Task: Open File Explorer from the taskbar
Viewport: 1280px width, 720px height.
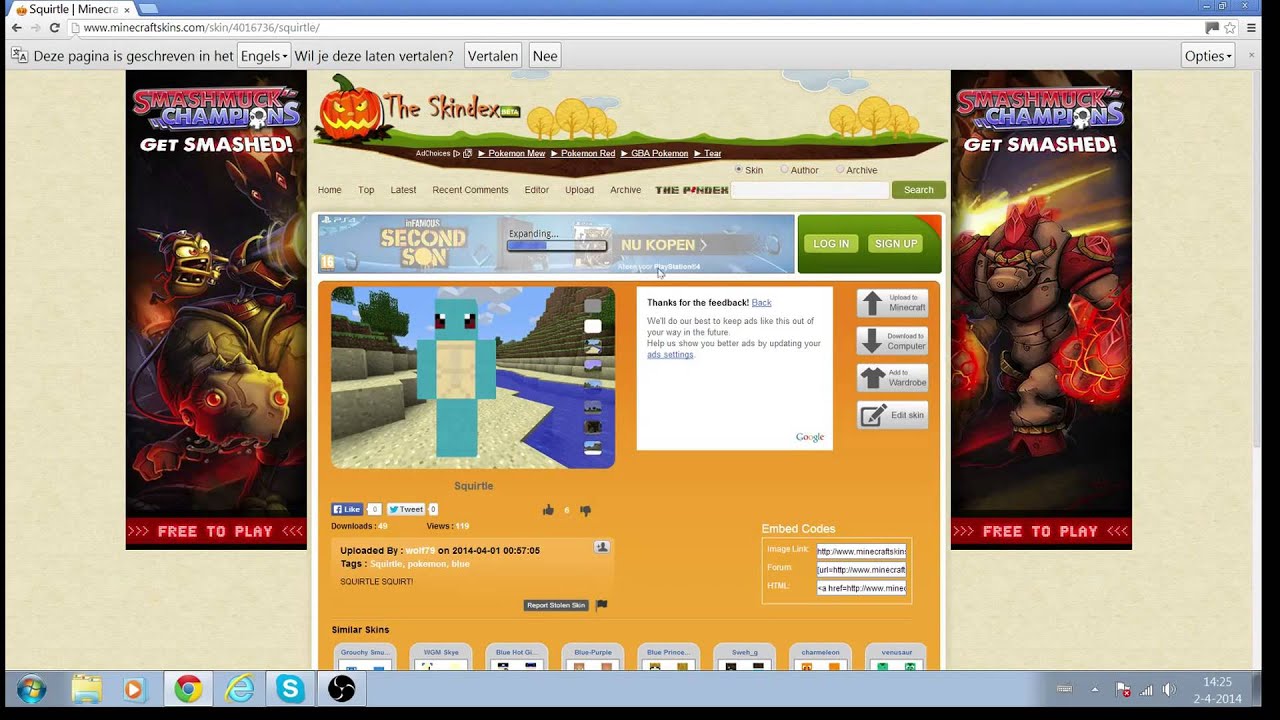Action: click(x=87, y=689)
